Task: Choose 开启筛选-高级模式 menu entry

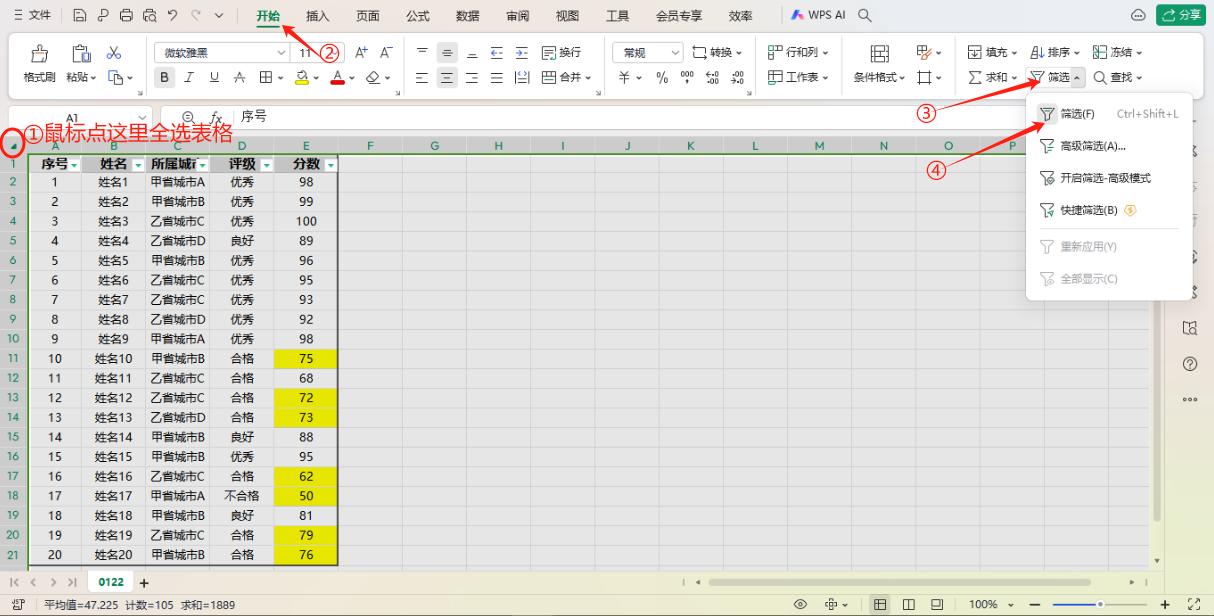Action: pos(1109,178)
